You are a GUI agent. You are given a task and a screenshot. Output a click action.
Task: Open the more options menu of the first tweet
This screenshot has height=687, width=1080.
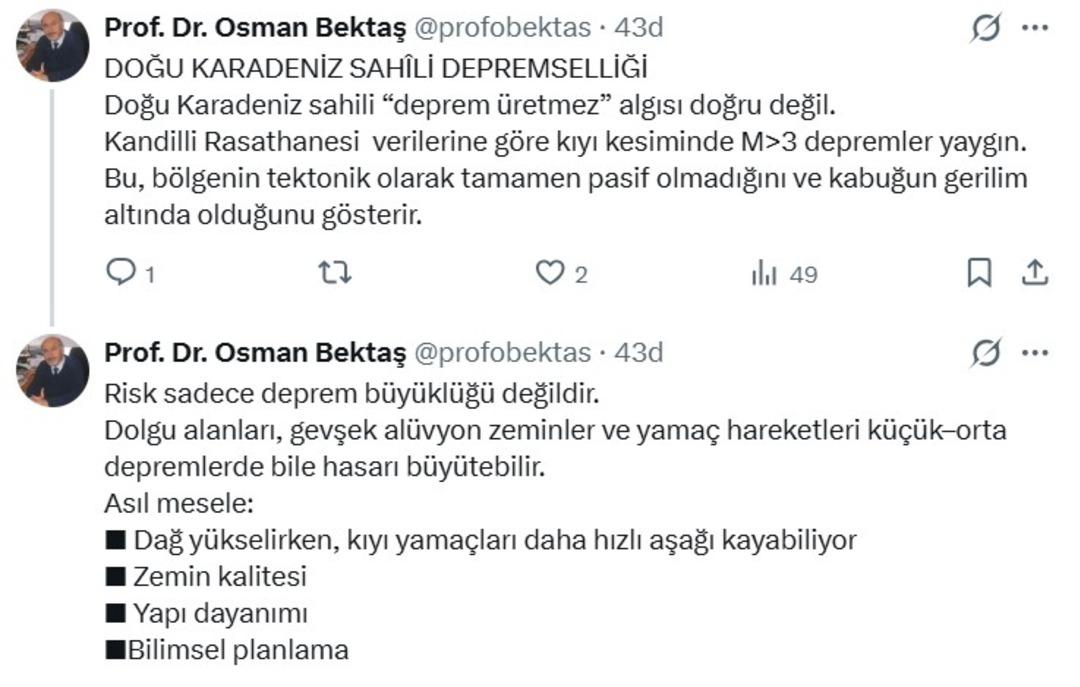tap(1034, 28)
